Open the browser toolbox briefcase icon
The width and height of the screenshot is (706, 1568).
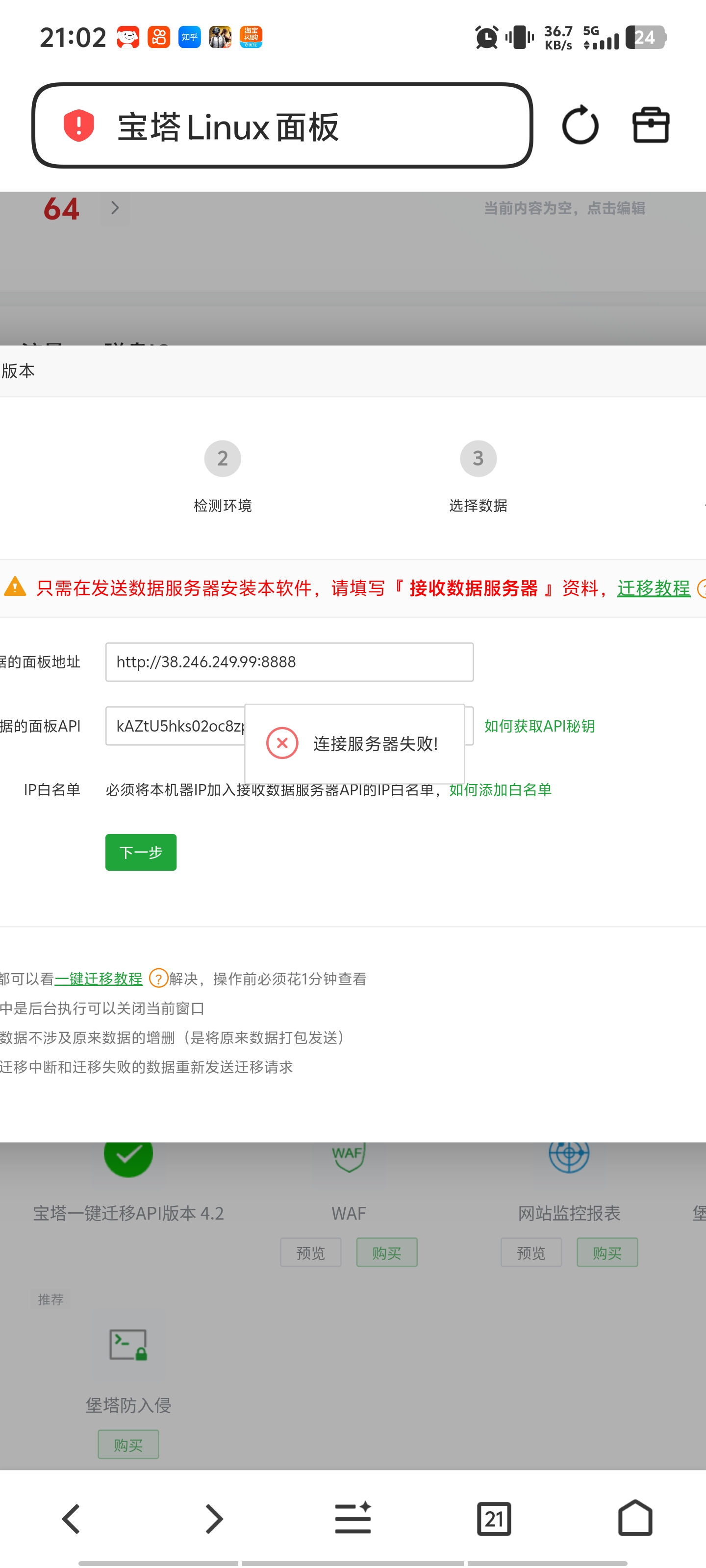pyautogui.click(x=651, y=125)
